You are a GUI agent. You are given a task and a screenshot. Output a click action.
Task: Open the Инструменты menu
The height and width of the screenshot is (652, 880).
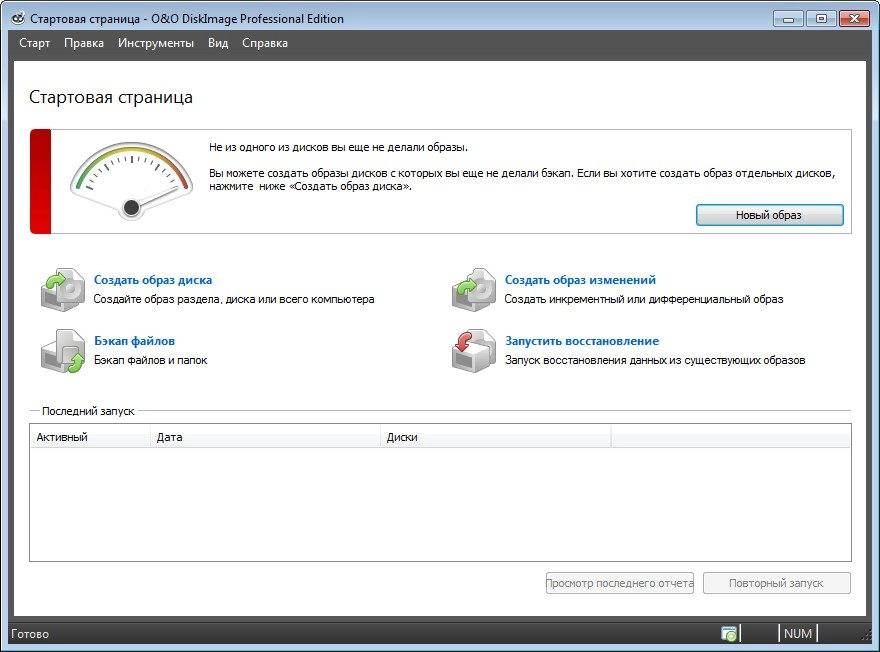(155, 43)
